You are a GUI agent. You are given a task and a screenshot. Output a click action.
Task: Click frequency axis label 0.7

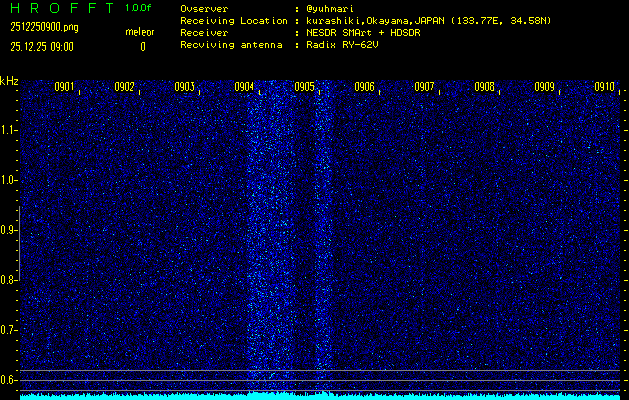8,330
